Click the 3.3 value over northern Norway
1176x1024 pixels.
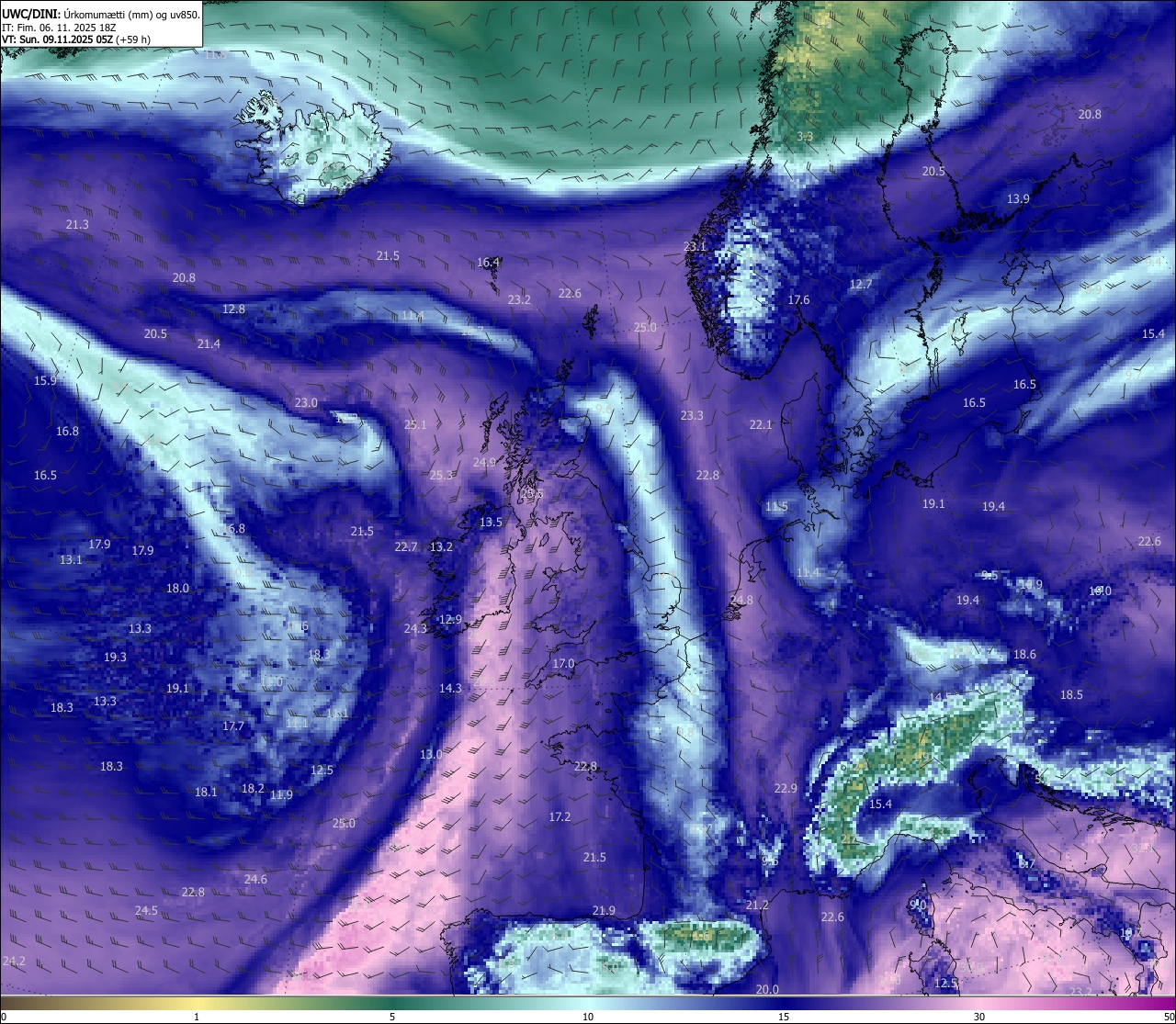coord(805,136)
